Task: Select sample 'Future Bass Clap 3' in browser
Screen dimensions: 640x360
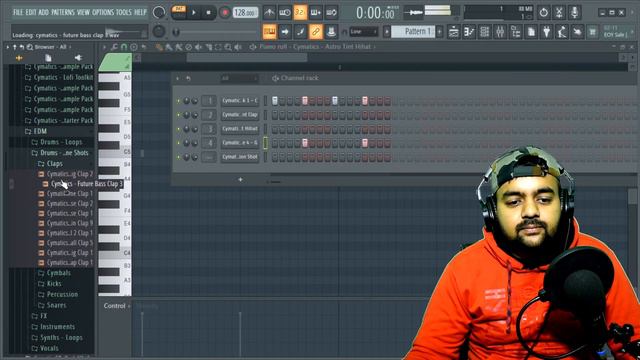Action: tap(83, 184)
